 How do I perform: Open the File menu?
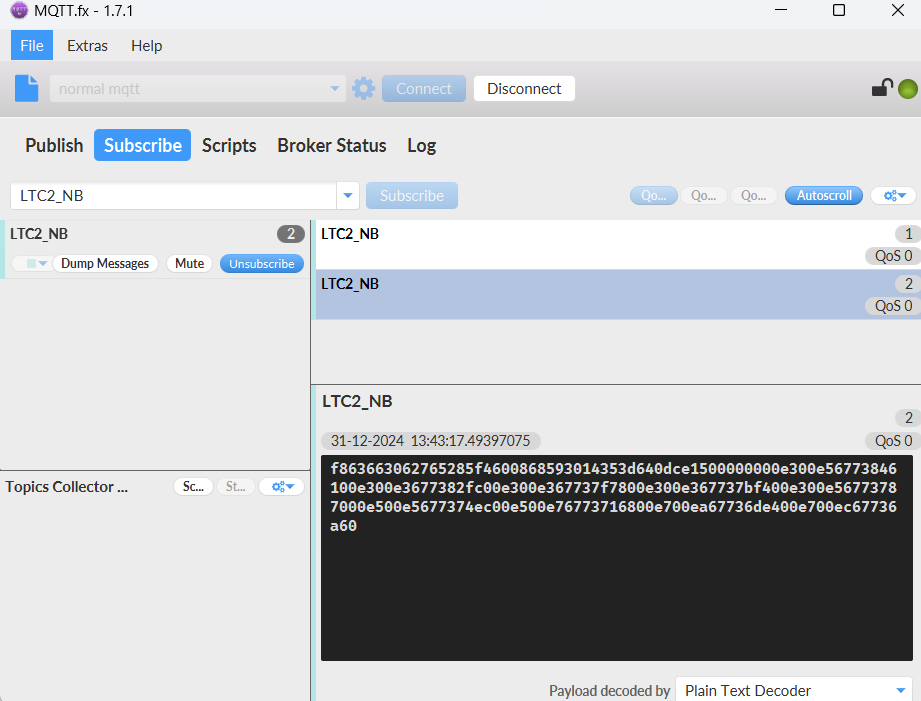click(32, 45)
